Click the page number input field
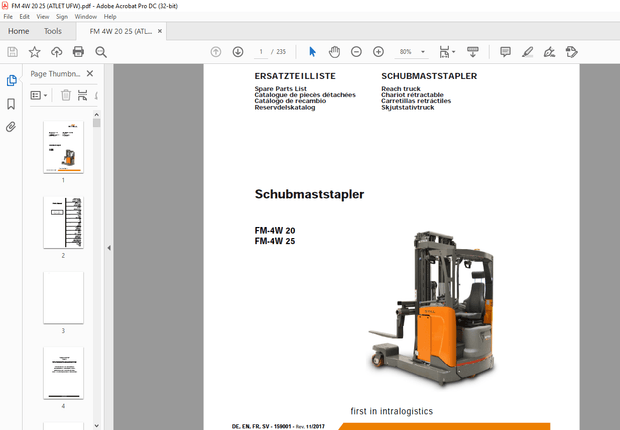This screenshot has width=620, height=430. (261, 52)
